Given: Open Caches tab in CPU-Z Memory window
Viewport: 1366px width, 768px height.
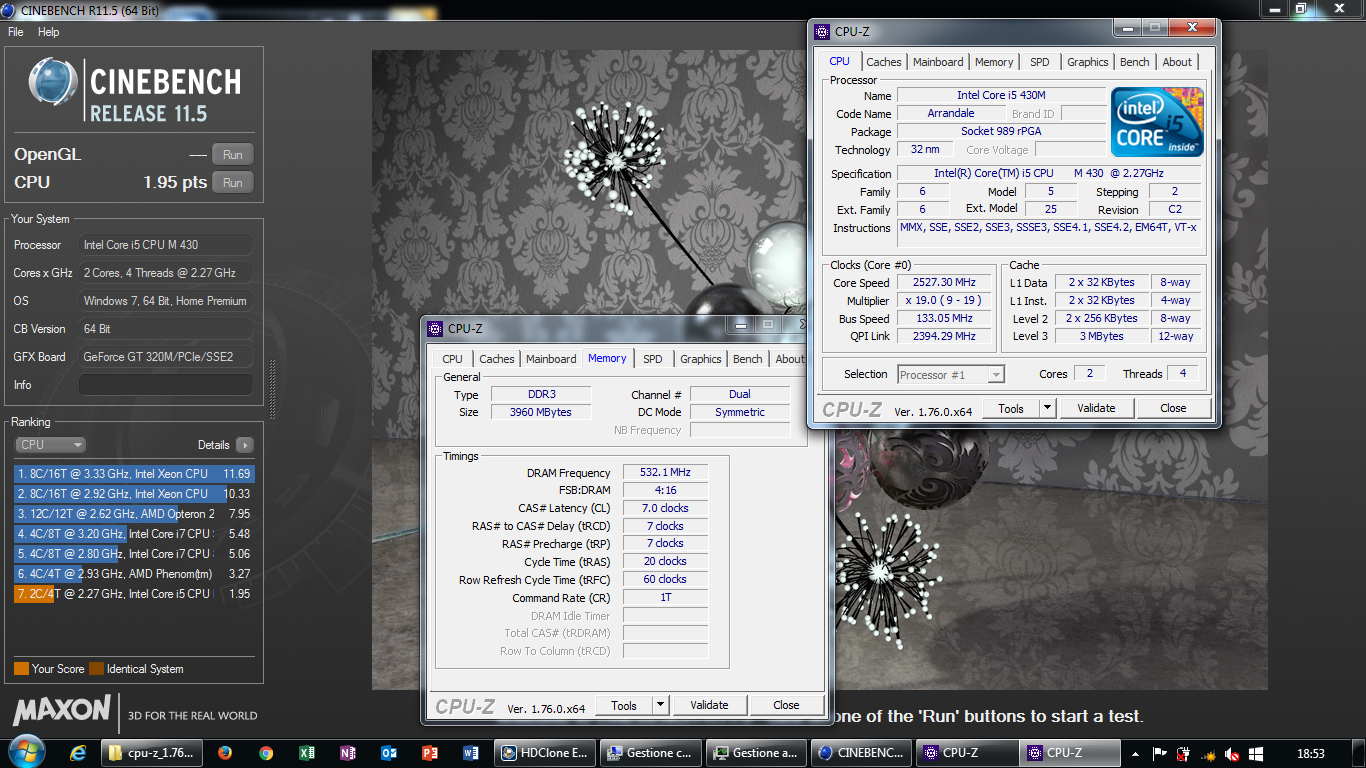Looking at the screenshot, I should [497, 359].
